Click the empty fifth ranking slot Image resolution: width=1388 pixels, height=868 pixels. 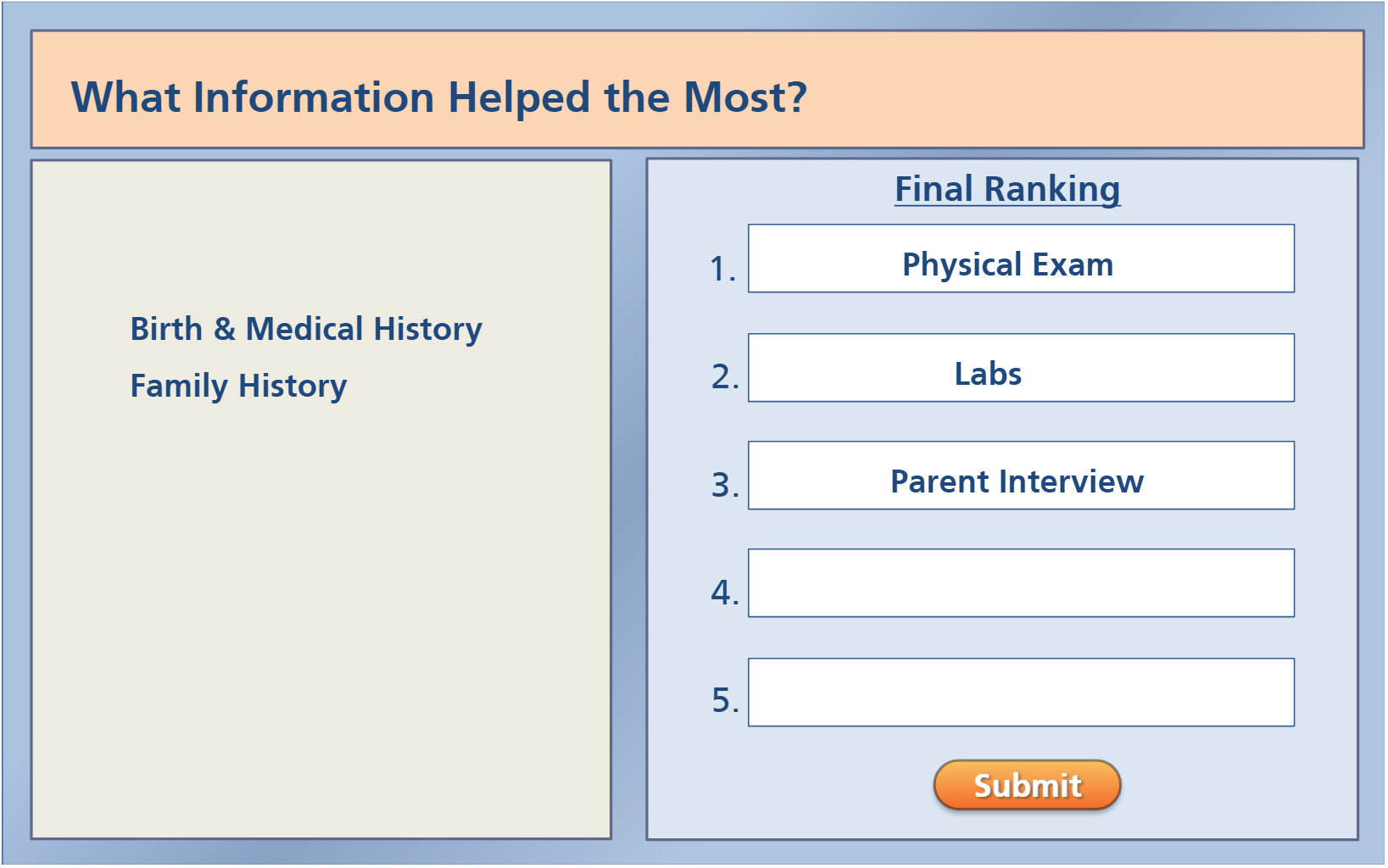tap(1020, 693)
